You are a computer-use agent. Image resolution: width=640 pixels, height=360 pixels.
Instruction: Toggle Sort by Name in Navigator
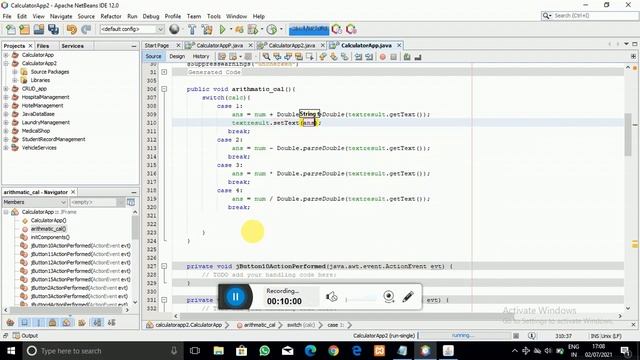(x=97, y=322)
